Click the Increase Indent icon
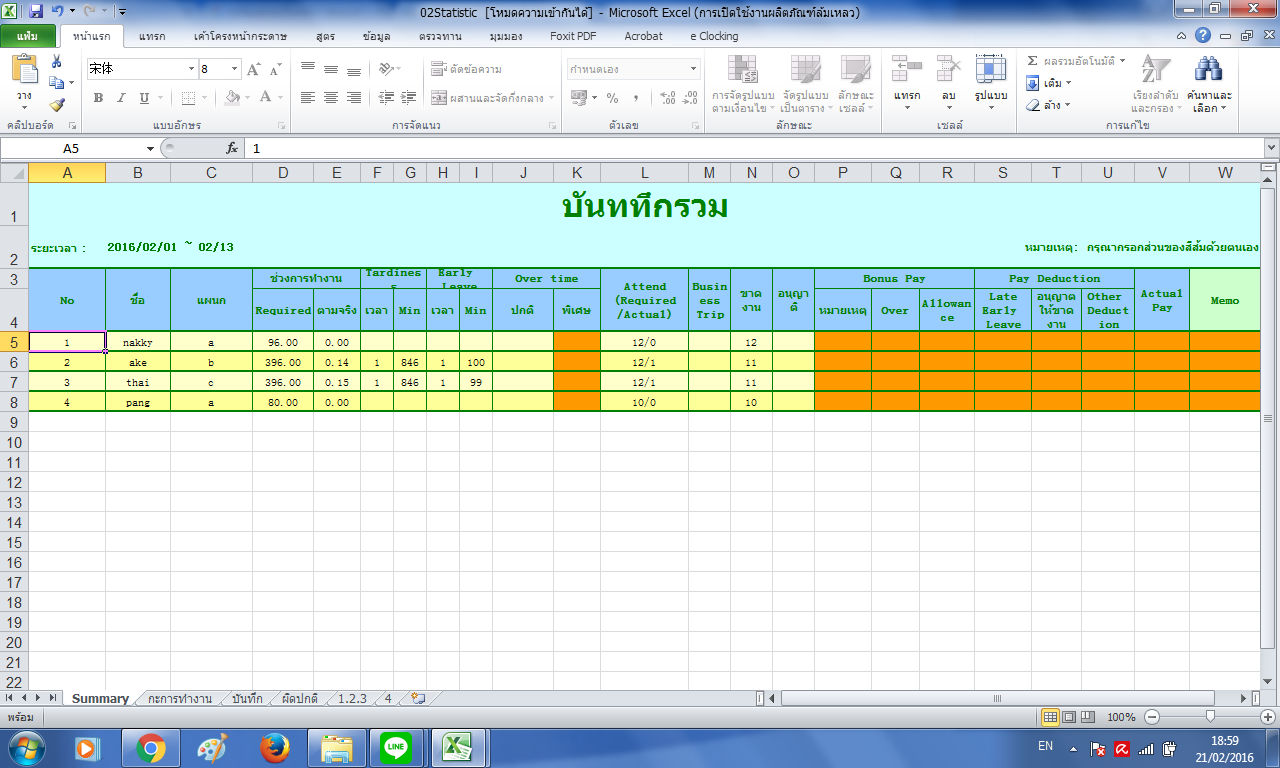 coord(408,98)
